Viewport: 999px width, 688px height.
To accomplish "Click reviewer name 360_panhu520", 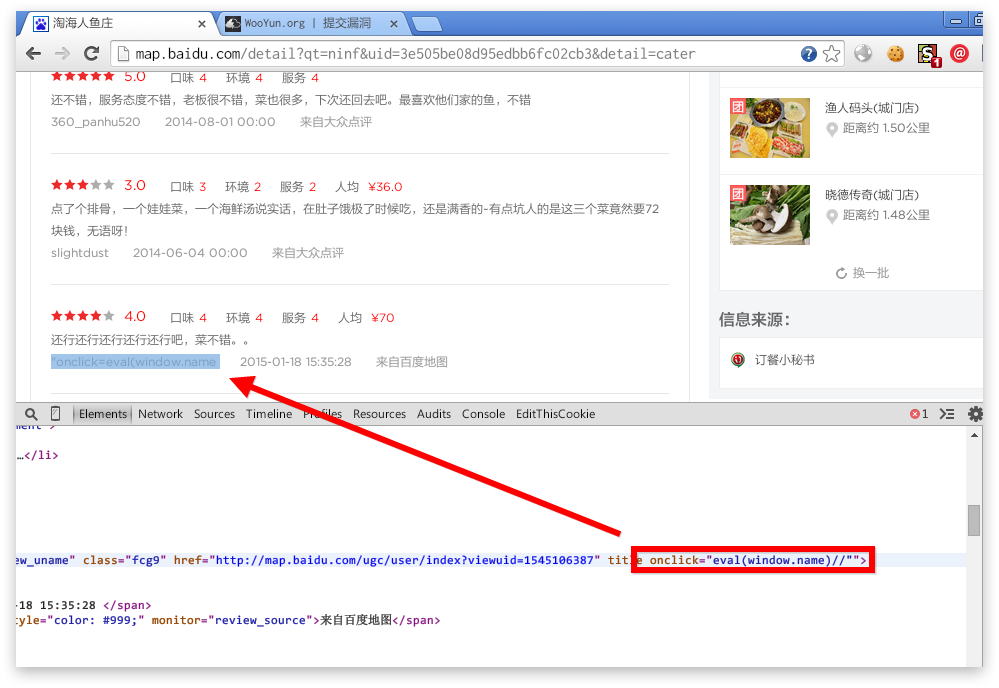I will 96,122.
